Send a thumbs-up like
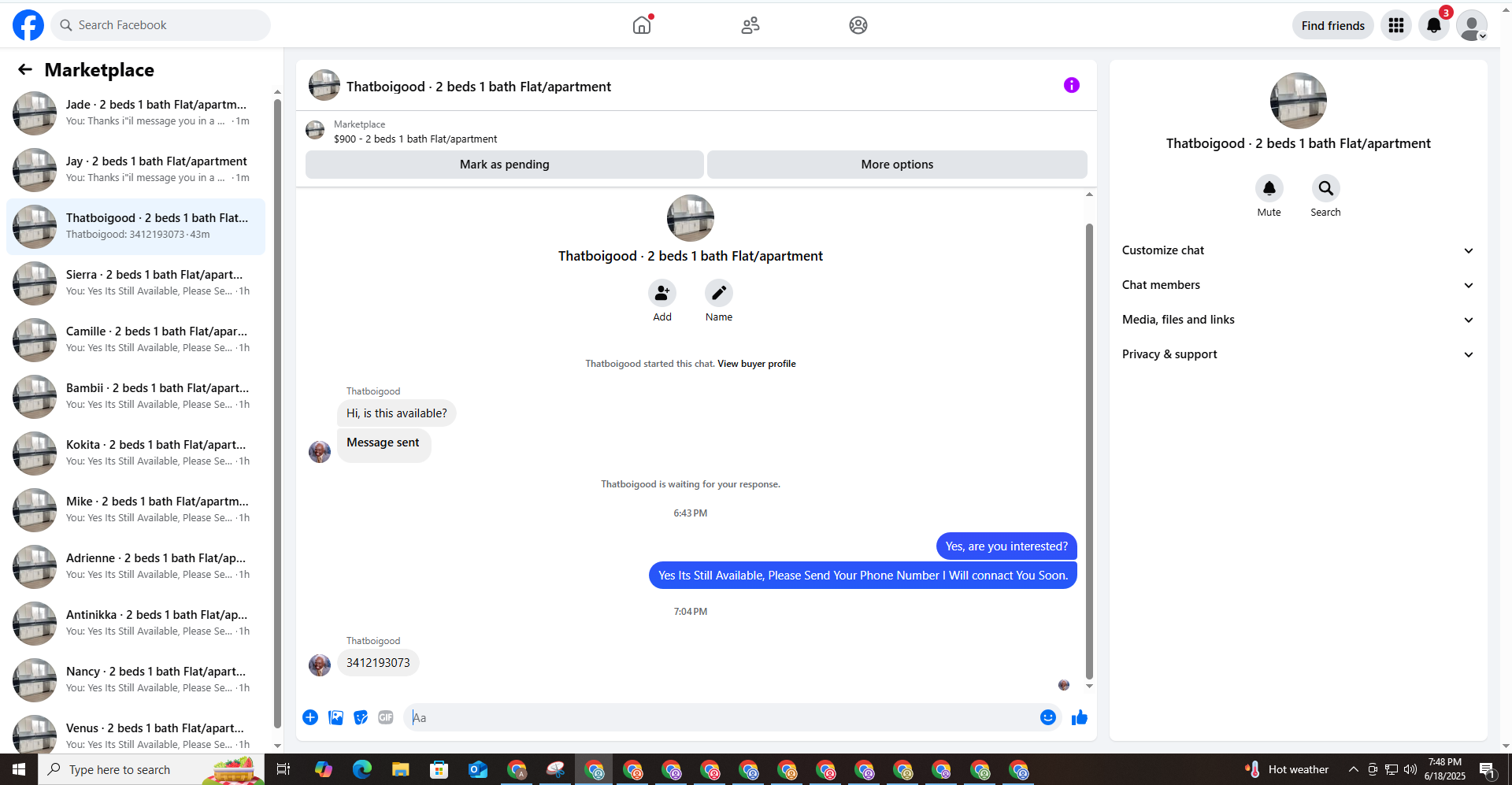Viewport: 1512px width, 785px height. 1080,717
